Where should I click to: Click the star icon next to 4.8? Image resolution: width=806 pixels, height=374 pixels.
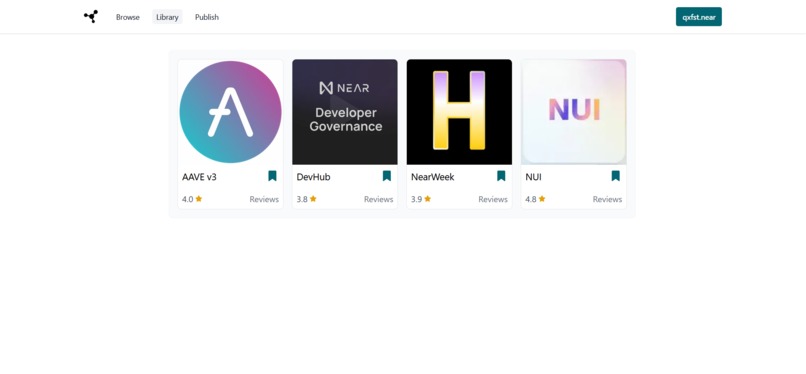[542, 199]
